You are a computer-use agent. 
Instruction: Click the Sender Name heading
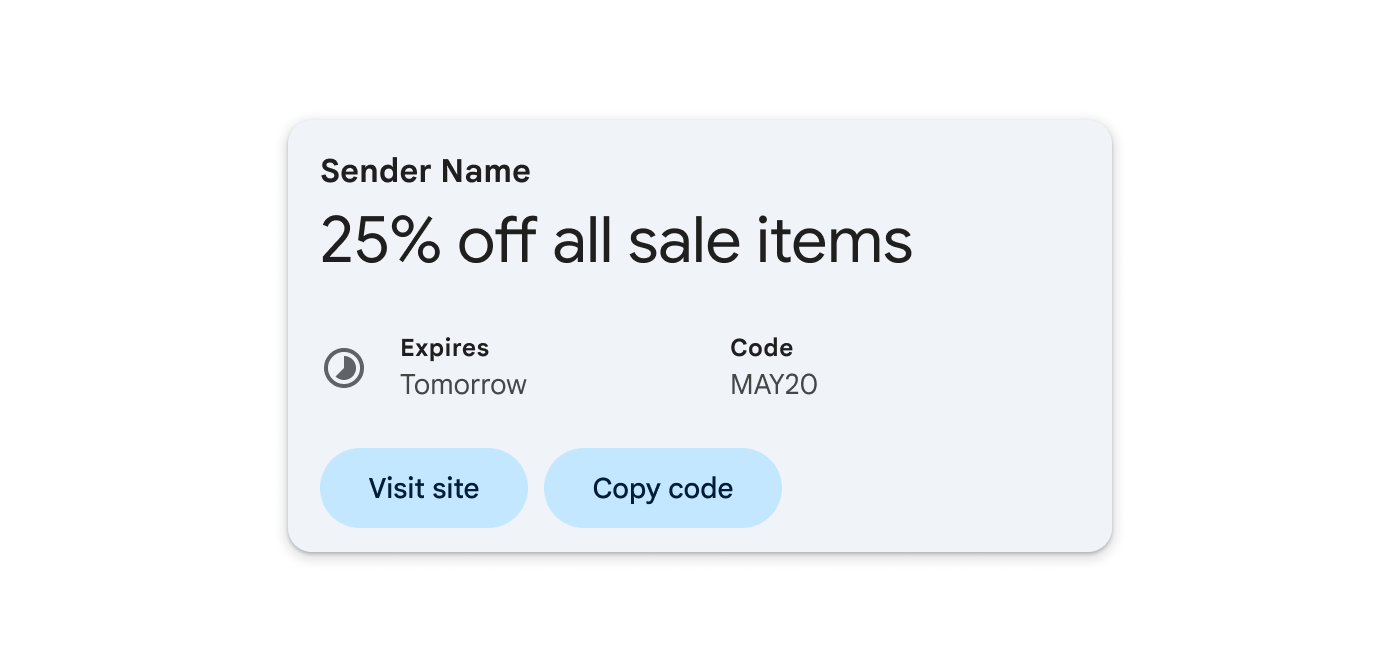[x=425, y=171]
